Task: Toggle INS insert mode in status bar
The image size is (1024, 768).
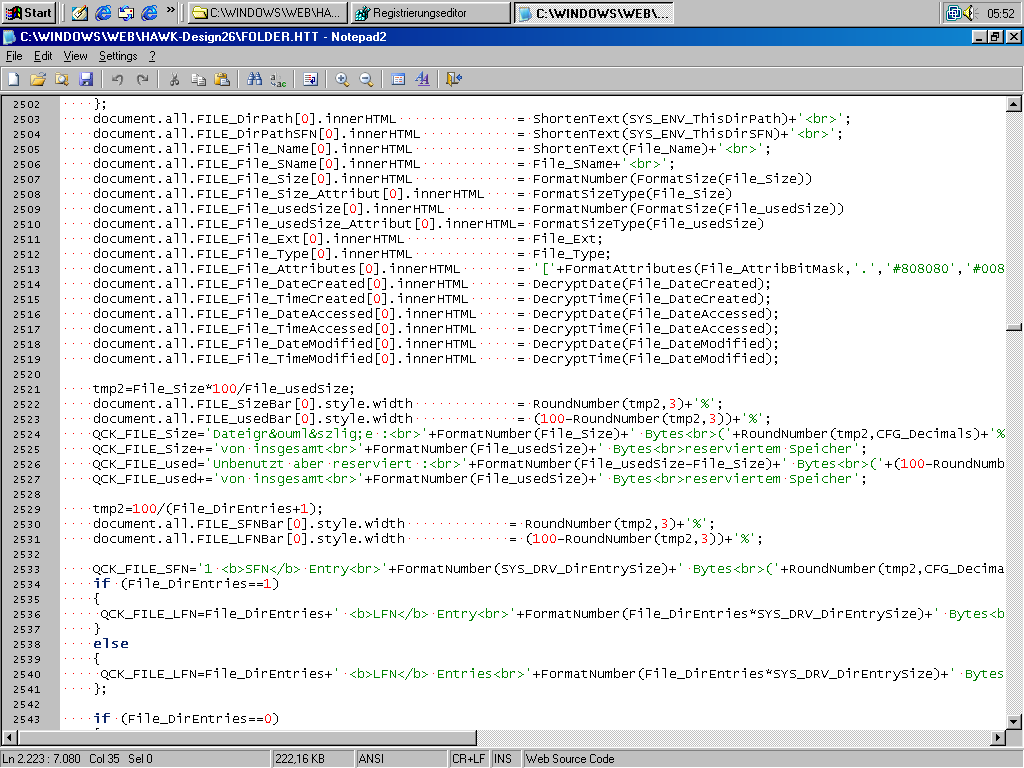Action: 505,759
